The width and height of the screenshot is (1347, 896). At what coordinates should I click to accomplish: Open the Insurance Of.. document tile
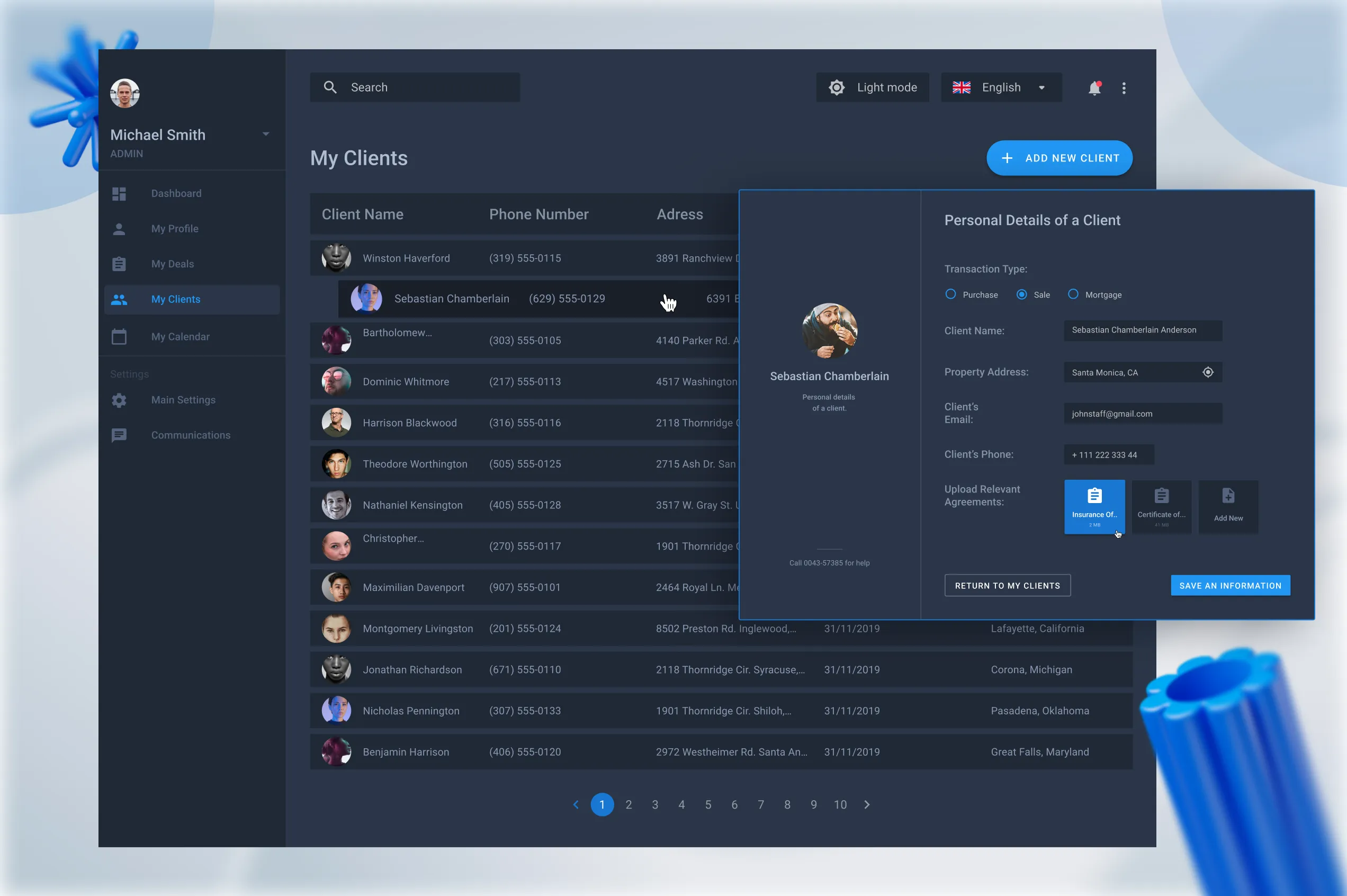[x=1094, y=506]
